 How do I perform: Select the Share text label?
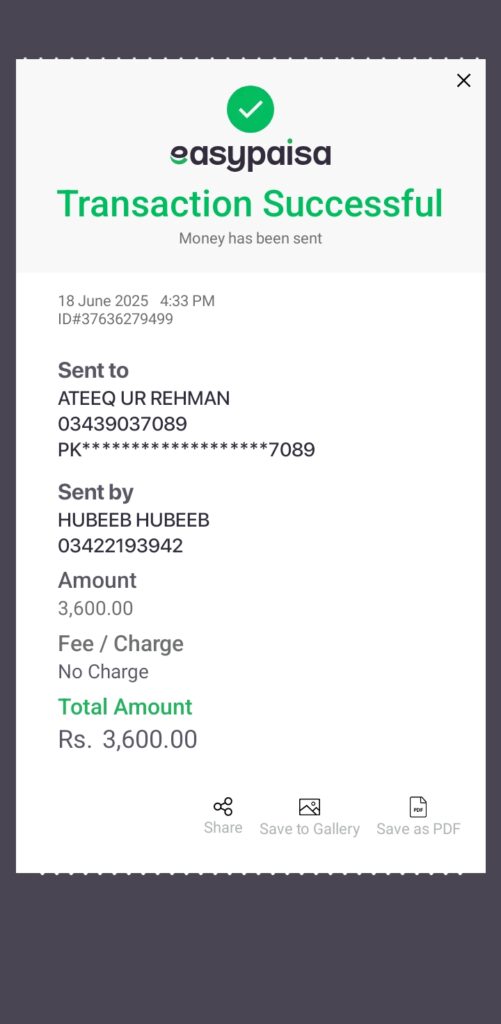click(x=223, y=827)
